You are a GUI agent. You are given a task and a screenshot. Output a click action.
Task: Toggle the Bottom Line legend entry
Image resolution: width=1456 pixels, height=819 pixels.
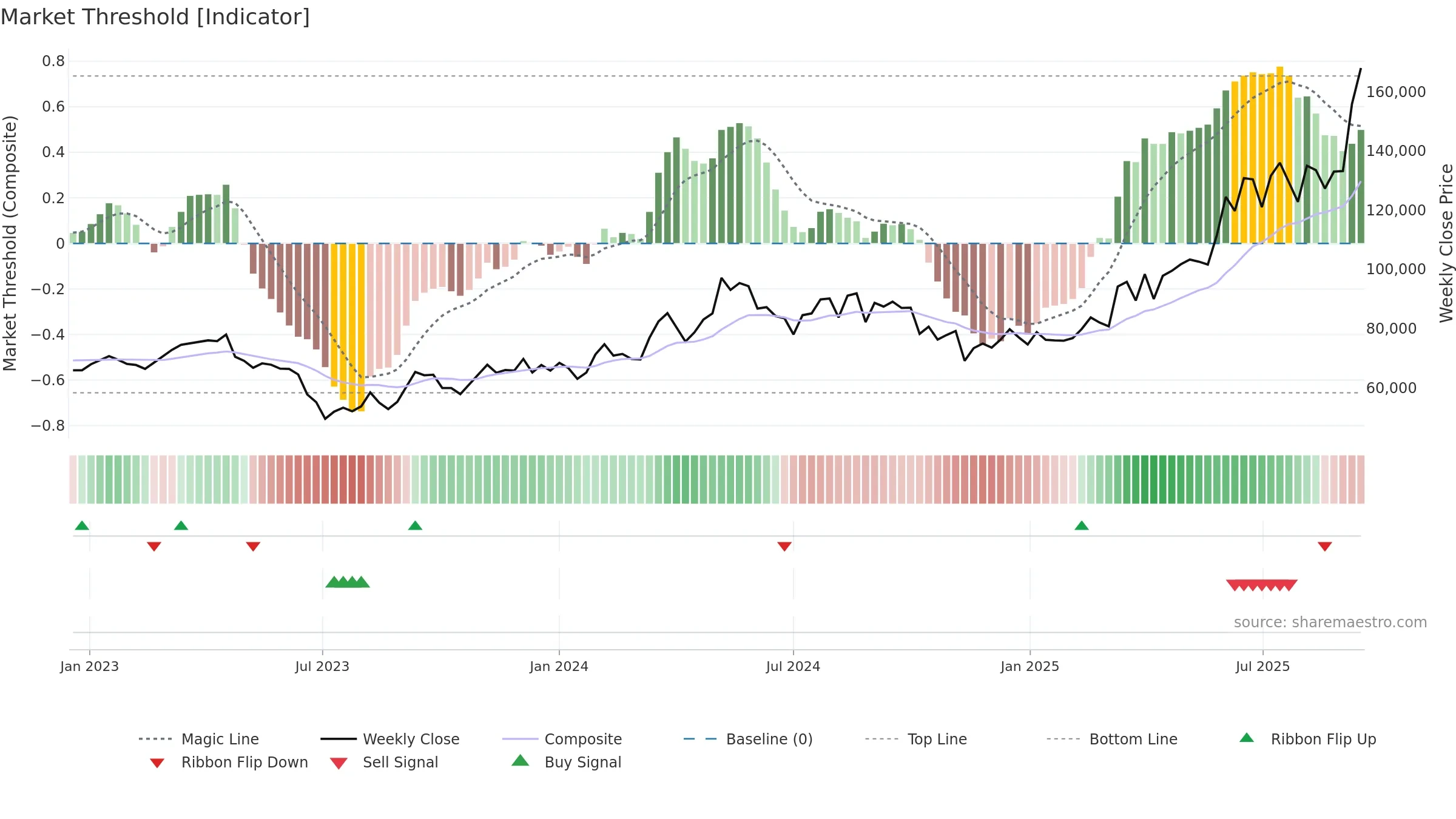tap(1112, 739)
